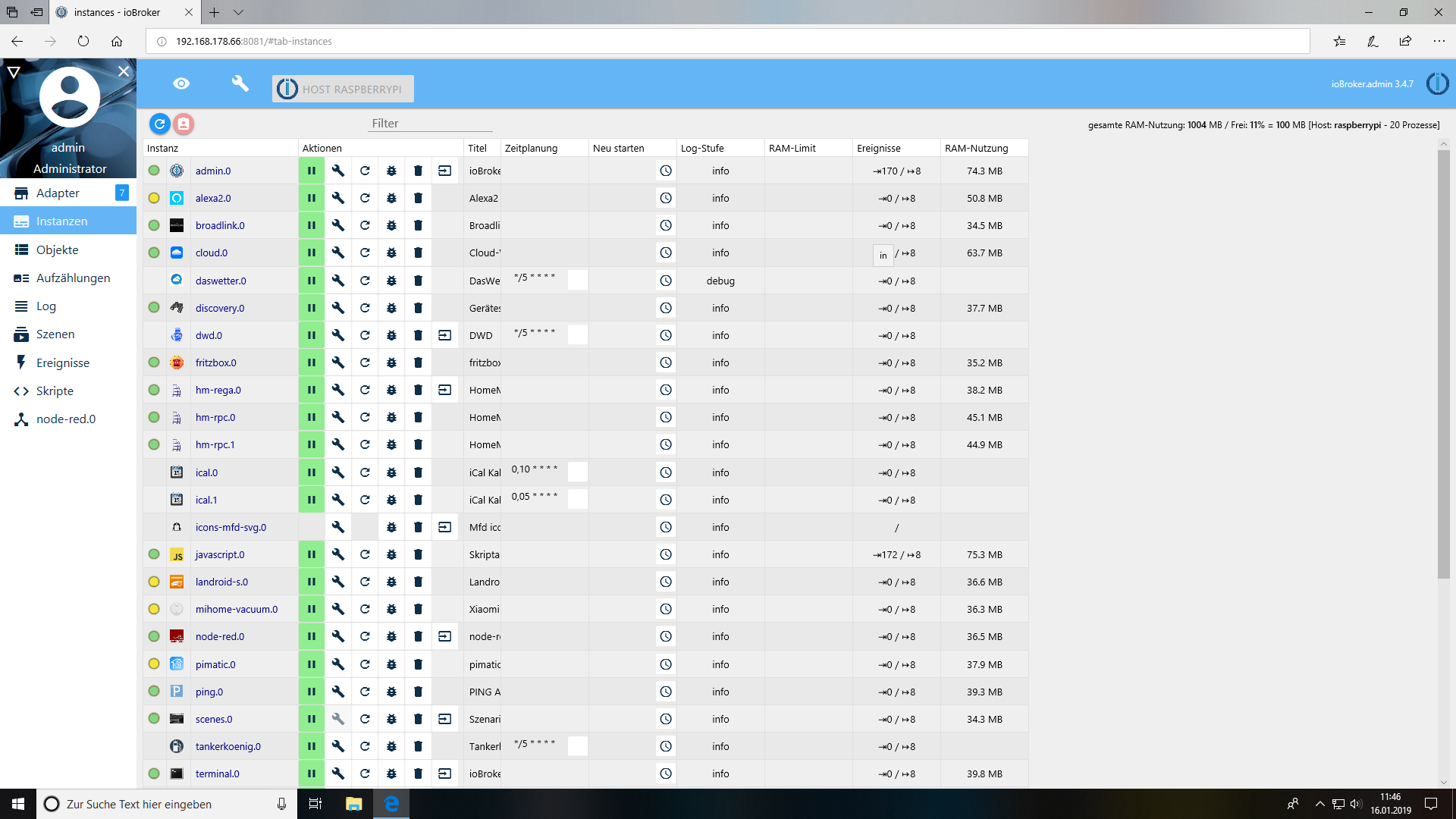This screenshot has height=819, width=1456.
Task: Open browser tab list chevron
Action: point(238,12)
